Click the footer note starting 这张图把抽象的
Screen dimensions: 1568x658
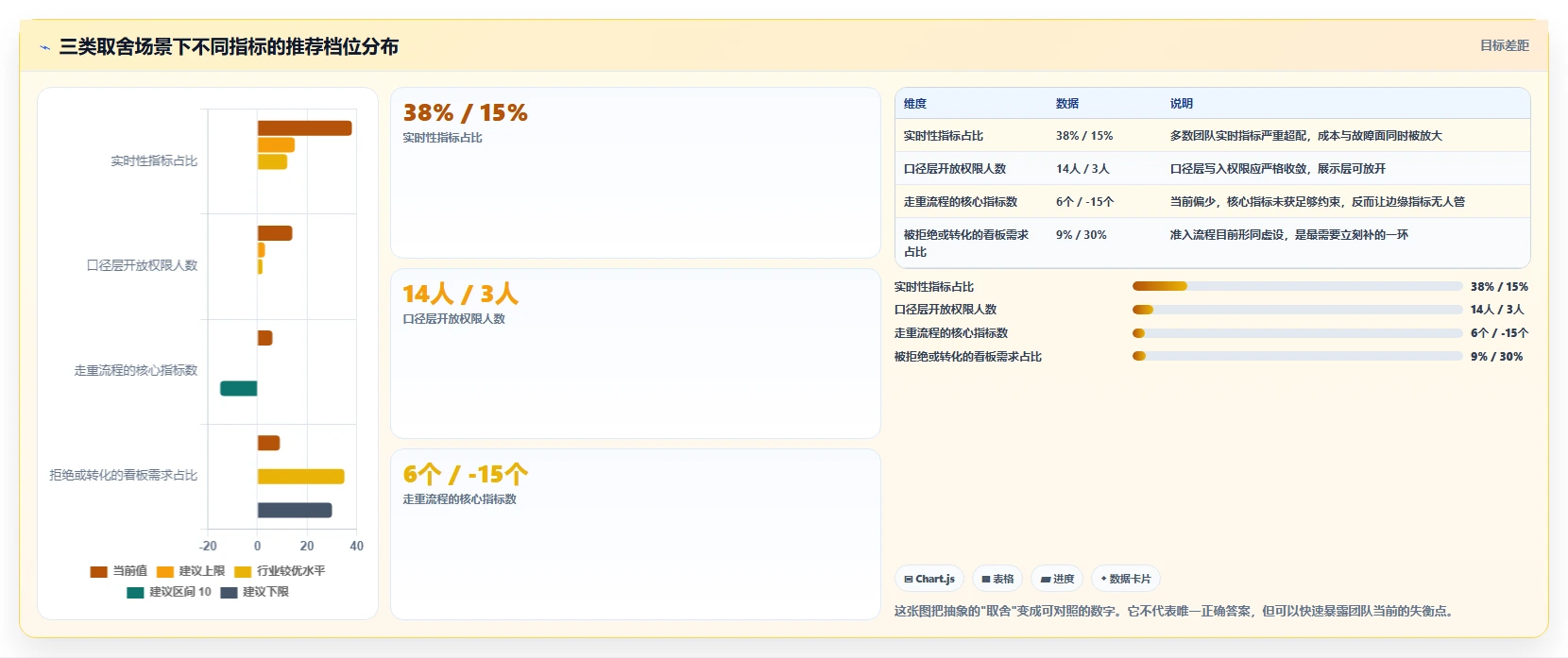pos(1177,612)
